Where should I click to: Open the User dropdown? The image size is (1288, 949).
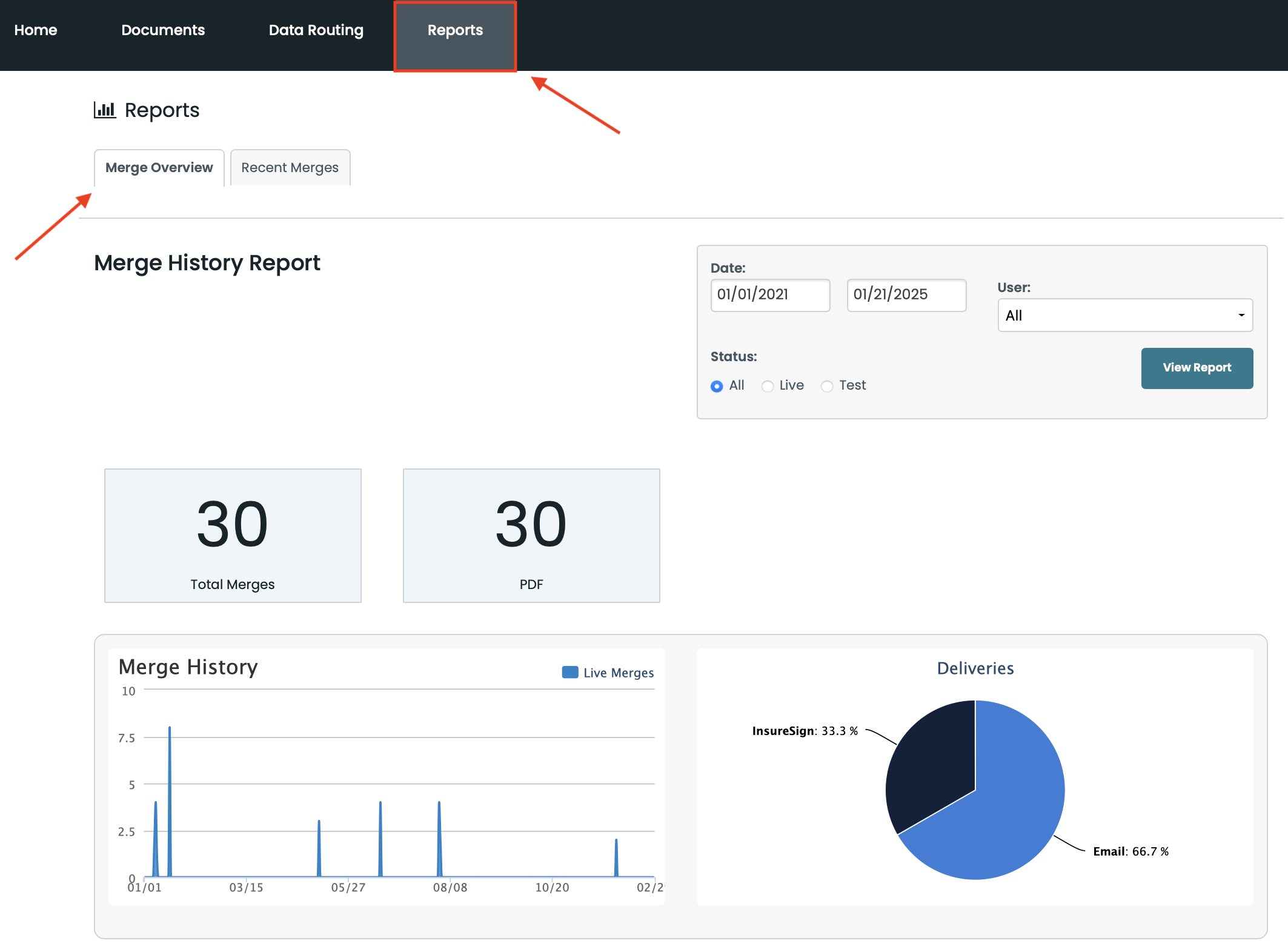(1124, 315)
